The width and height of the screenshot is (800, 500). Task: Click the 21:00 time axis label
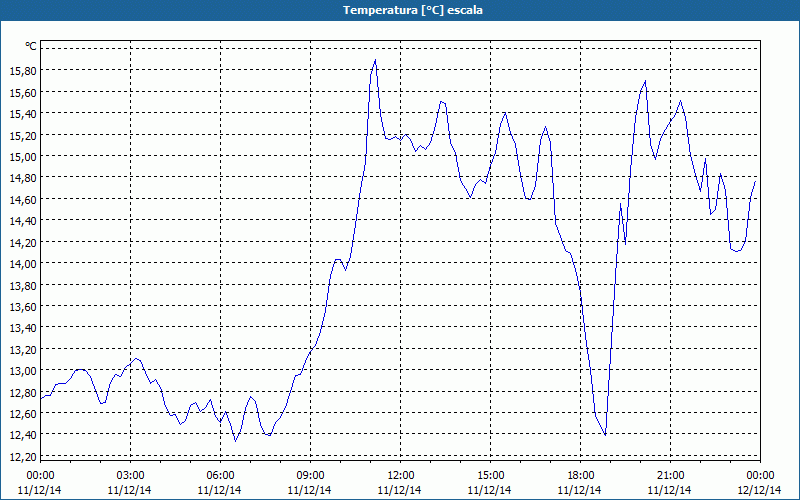point(670,475)
